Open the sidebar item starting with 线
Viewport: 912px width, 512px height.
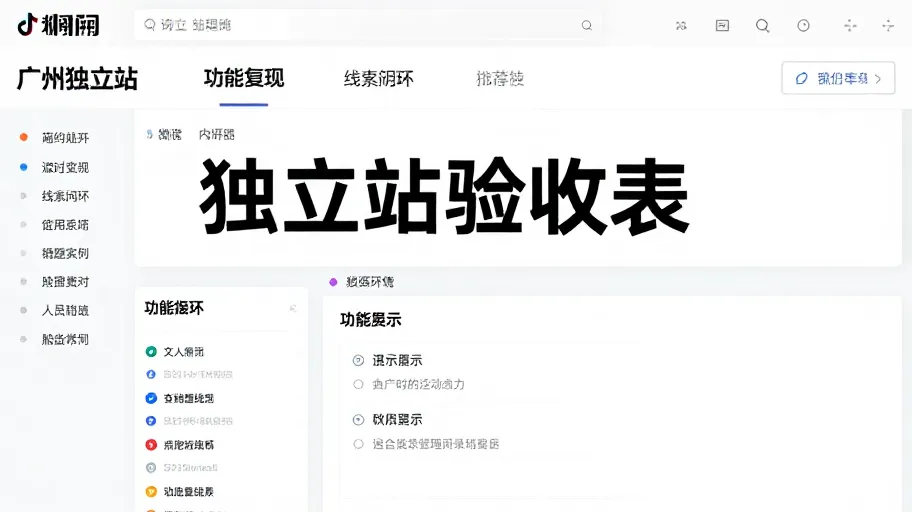[x=54, y=196]
